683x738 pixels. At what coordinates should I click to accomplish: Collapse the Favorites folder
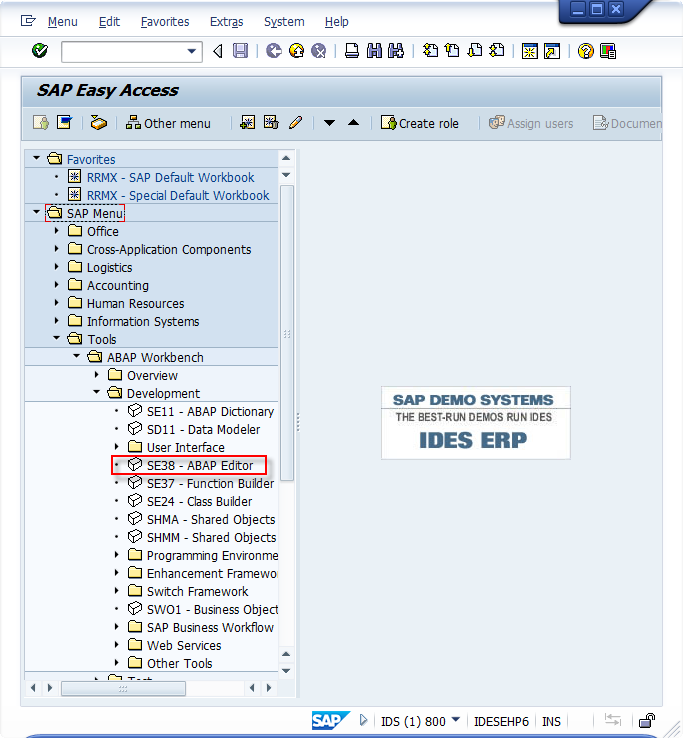point(36,159)
